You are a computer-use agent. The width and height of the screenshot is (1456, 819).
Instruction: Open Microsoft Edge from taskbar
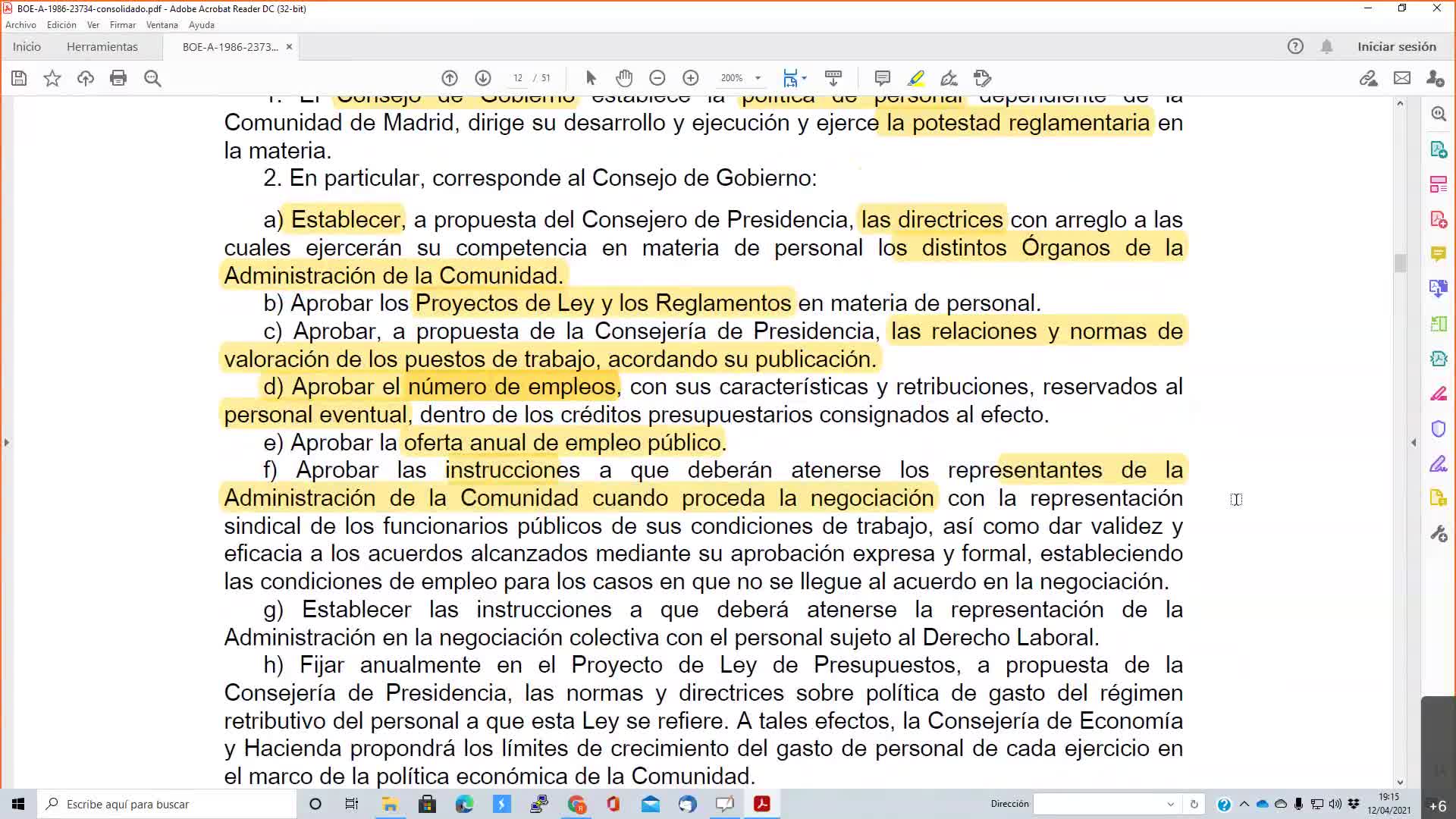click(464, 804)
